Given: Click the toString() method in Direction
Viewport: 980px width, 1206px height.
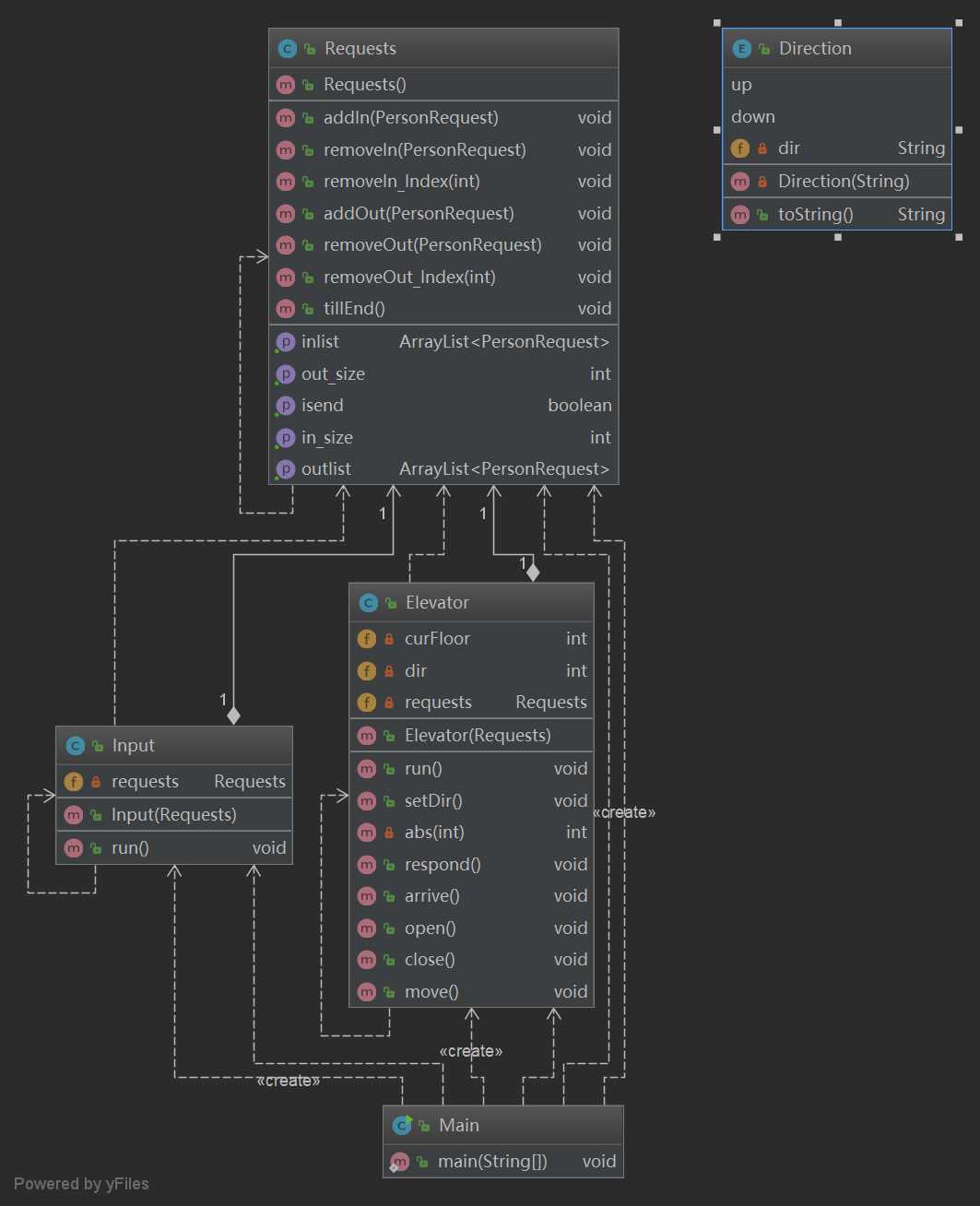Looking at the screenshot, I should (x=815, y=215).
